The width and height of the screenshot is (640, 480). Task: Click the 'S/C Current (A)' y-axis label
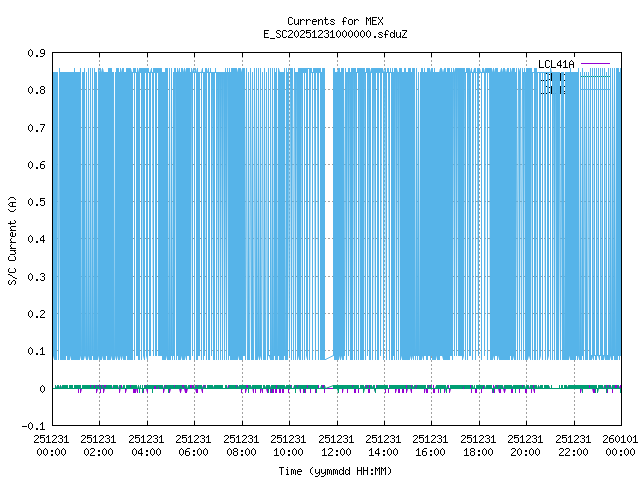click(12, 239)
